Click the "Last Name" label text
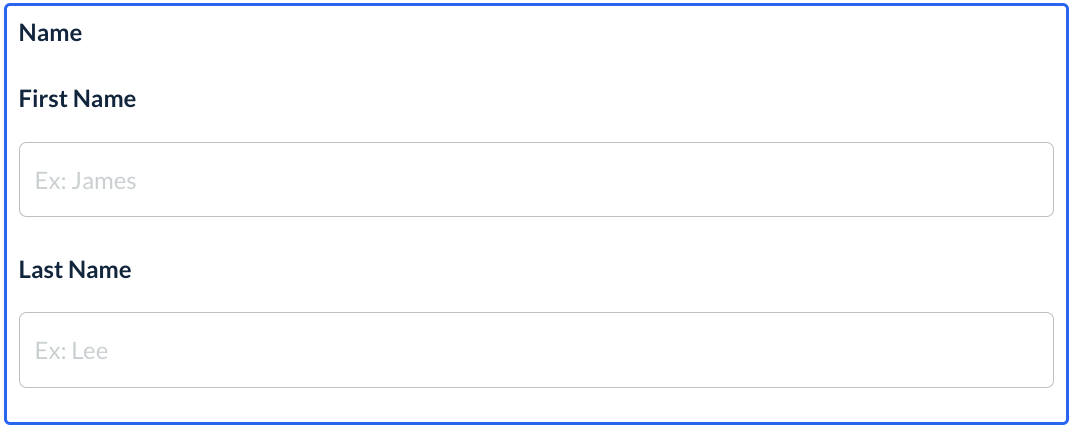 click(75, 270)
